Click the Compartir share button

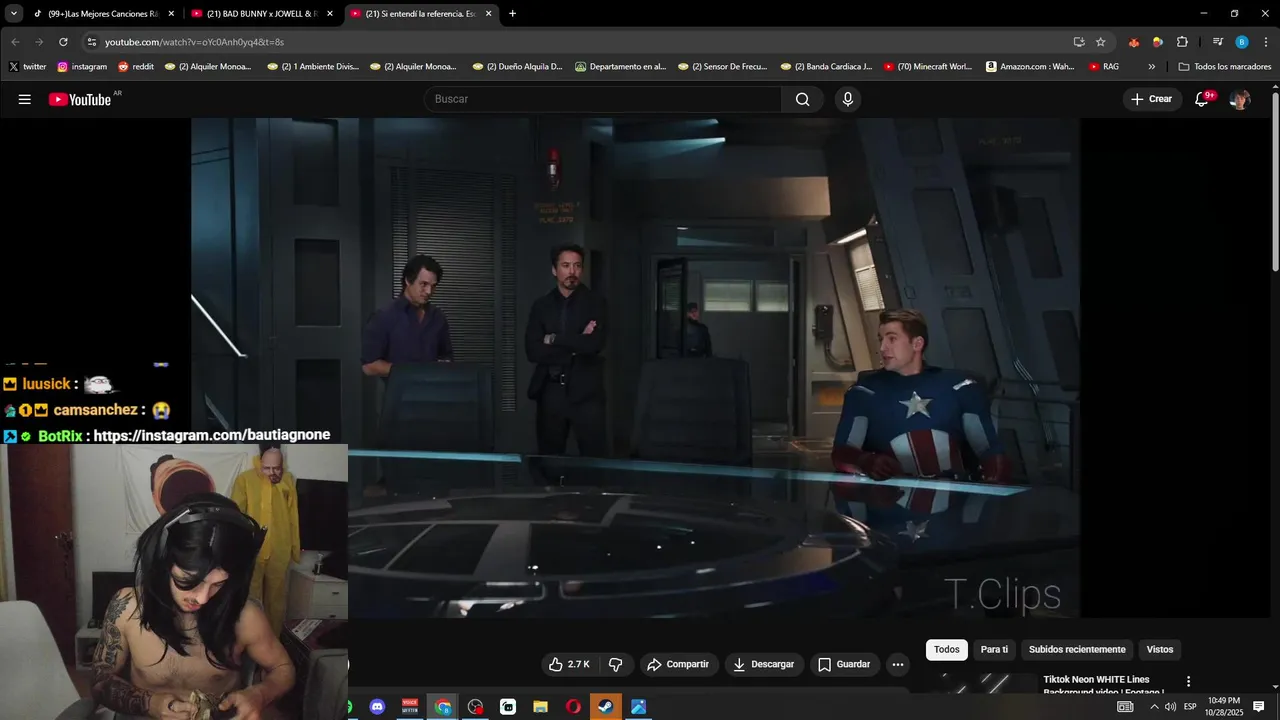pos(678,664)
